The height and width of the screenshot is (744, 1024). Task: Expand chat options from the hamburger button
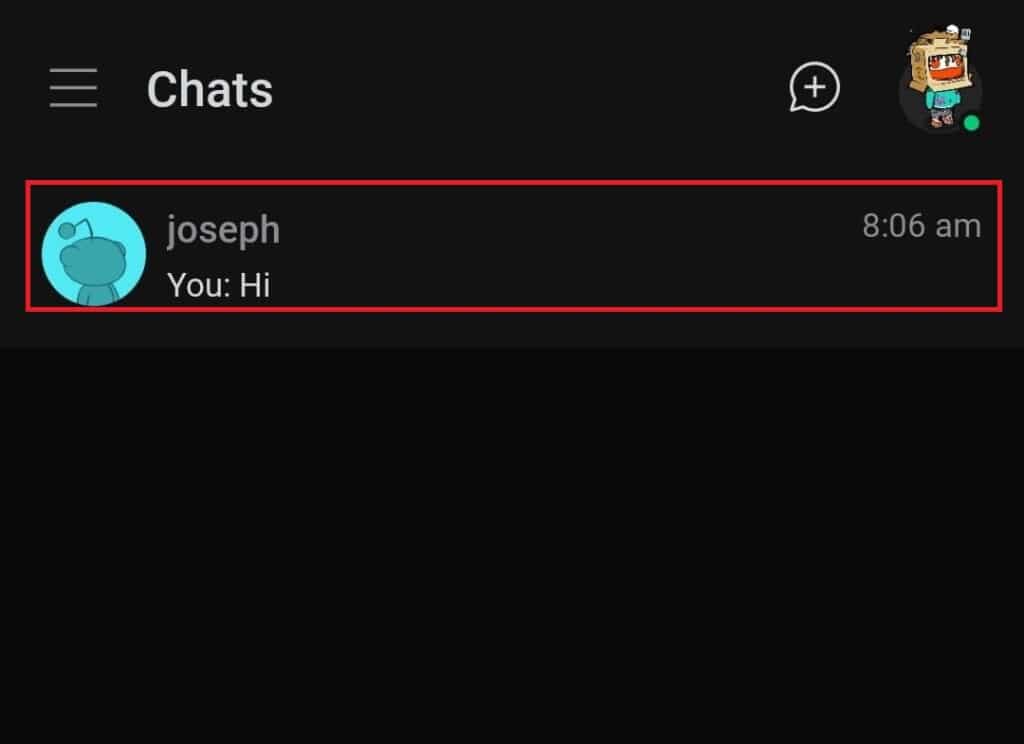72,88
